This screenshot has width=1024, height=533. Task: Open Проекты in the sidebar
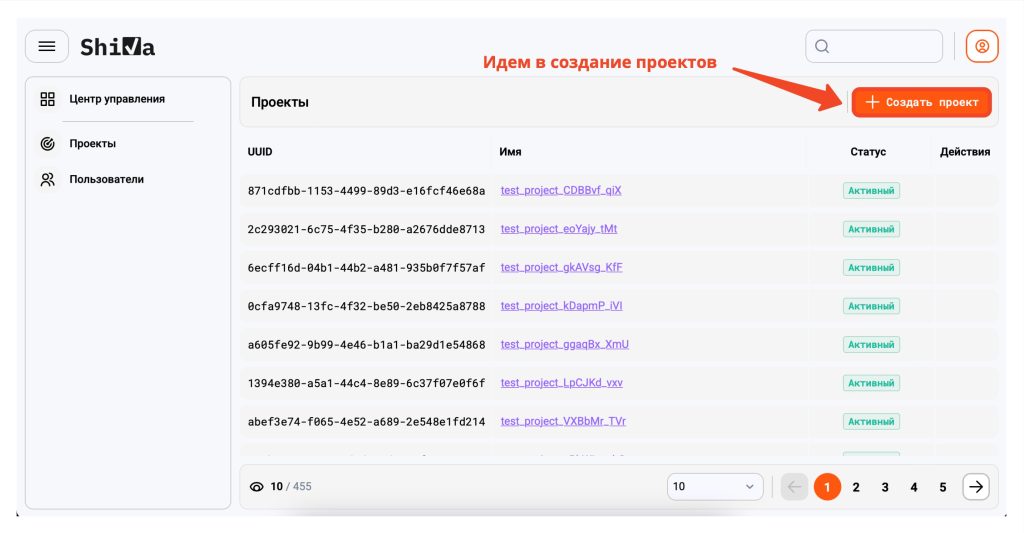click(x=92, y=144)
